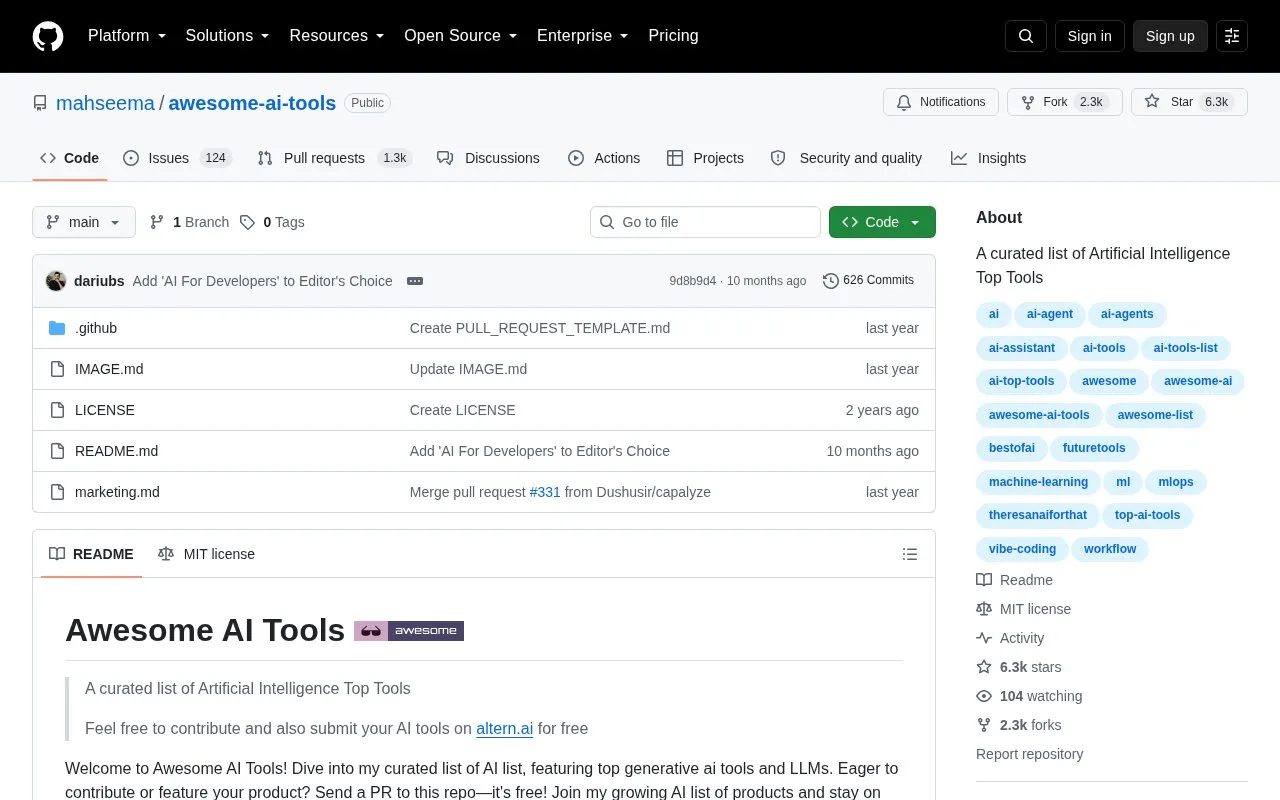View 1 Branch list
The height and width of the screenshot is (800, 1280).
(x=189, y=222)
